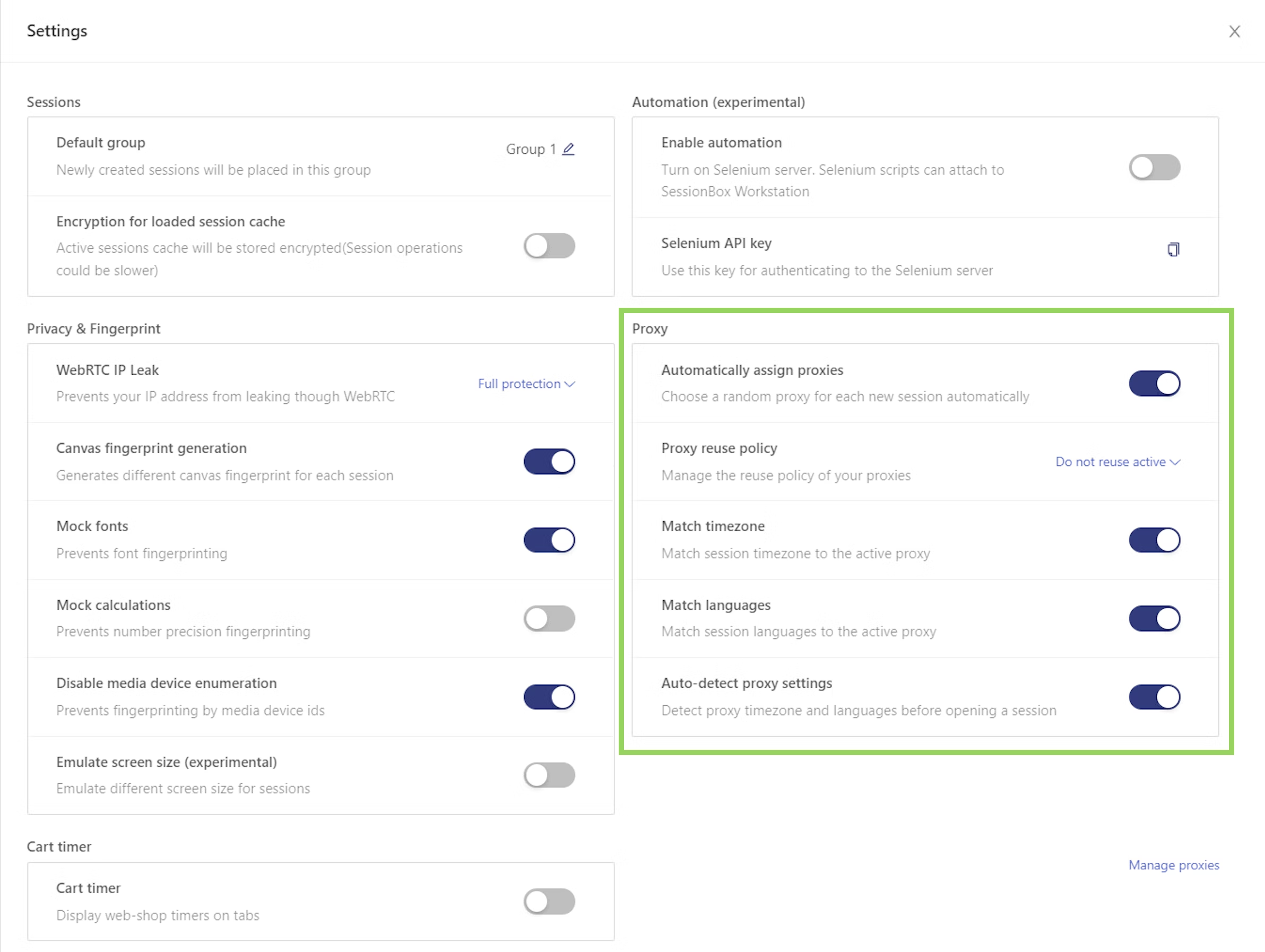Click the Cart timer section heading
The height and width of the screenshot is (952, 1265).
point(59,847)
